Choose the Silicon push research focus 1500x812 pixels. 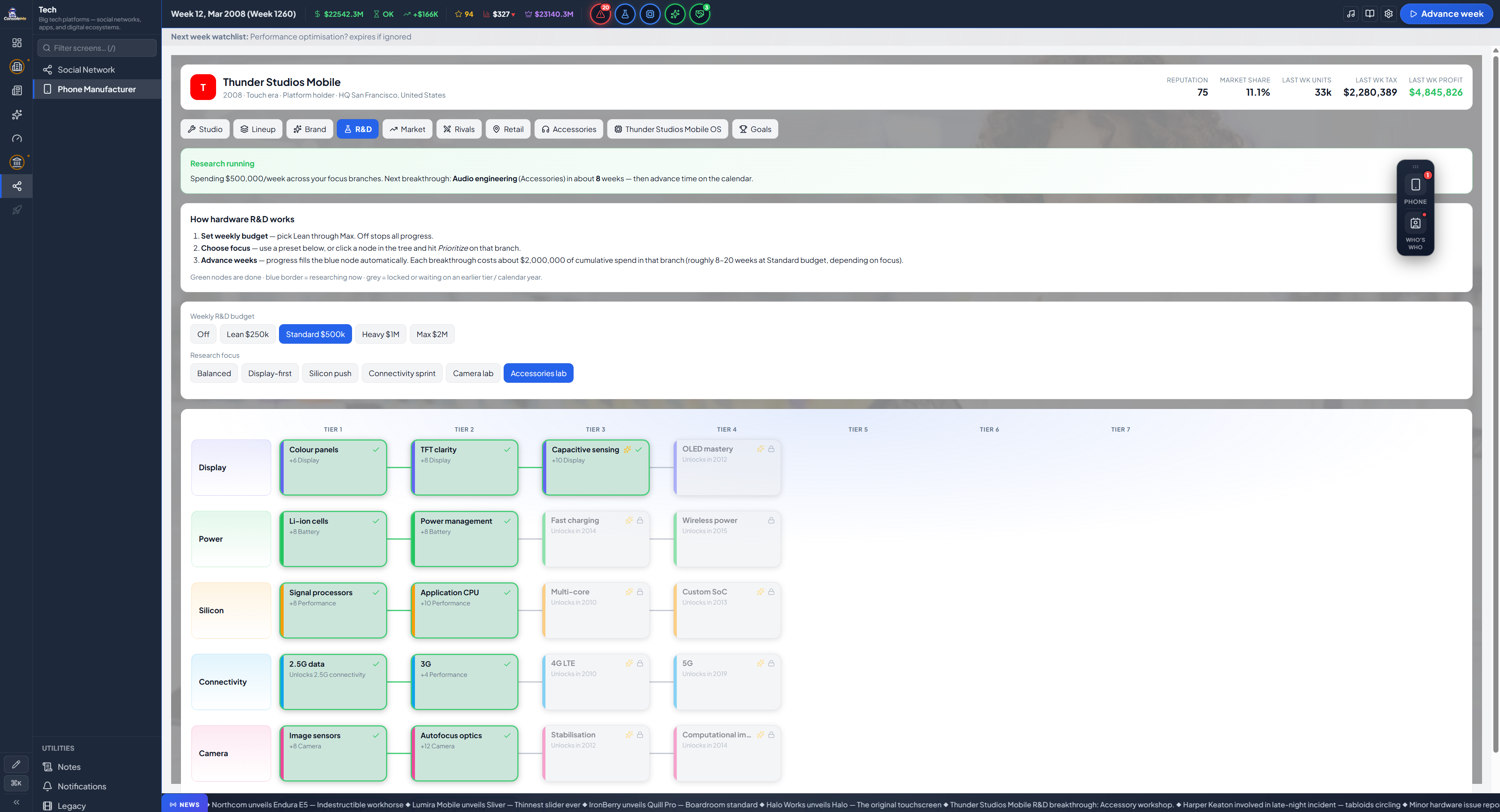click(330, 373)
